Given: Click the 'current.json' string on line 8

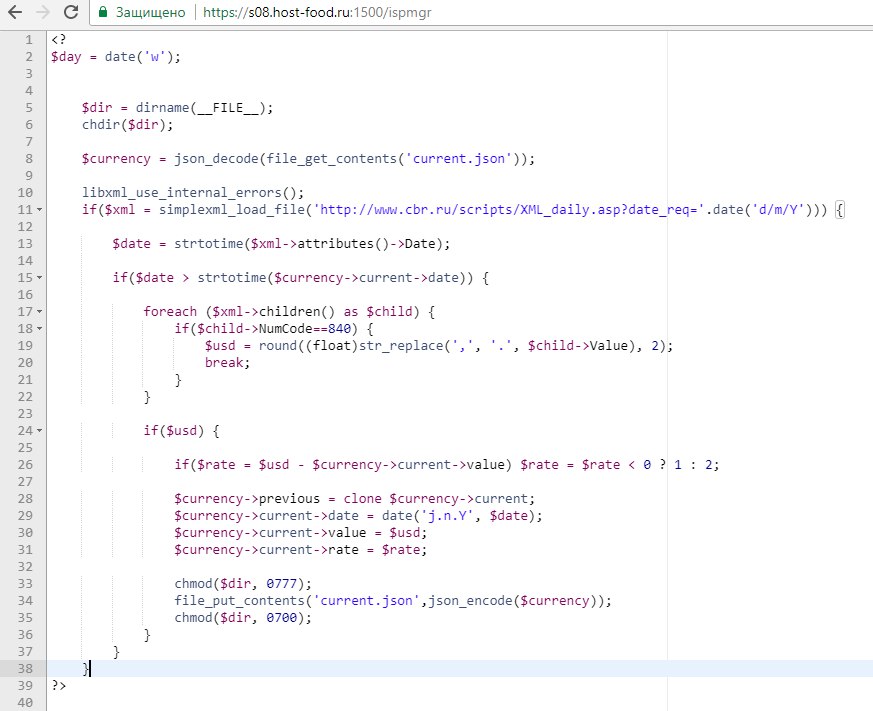Looking at the screenshot, I should [x=459, y=159].
